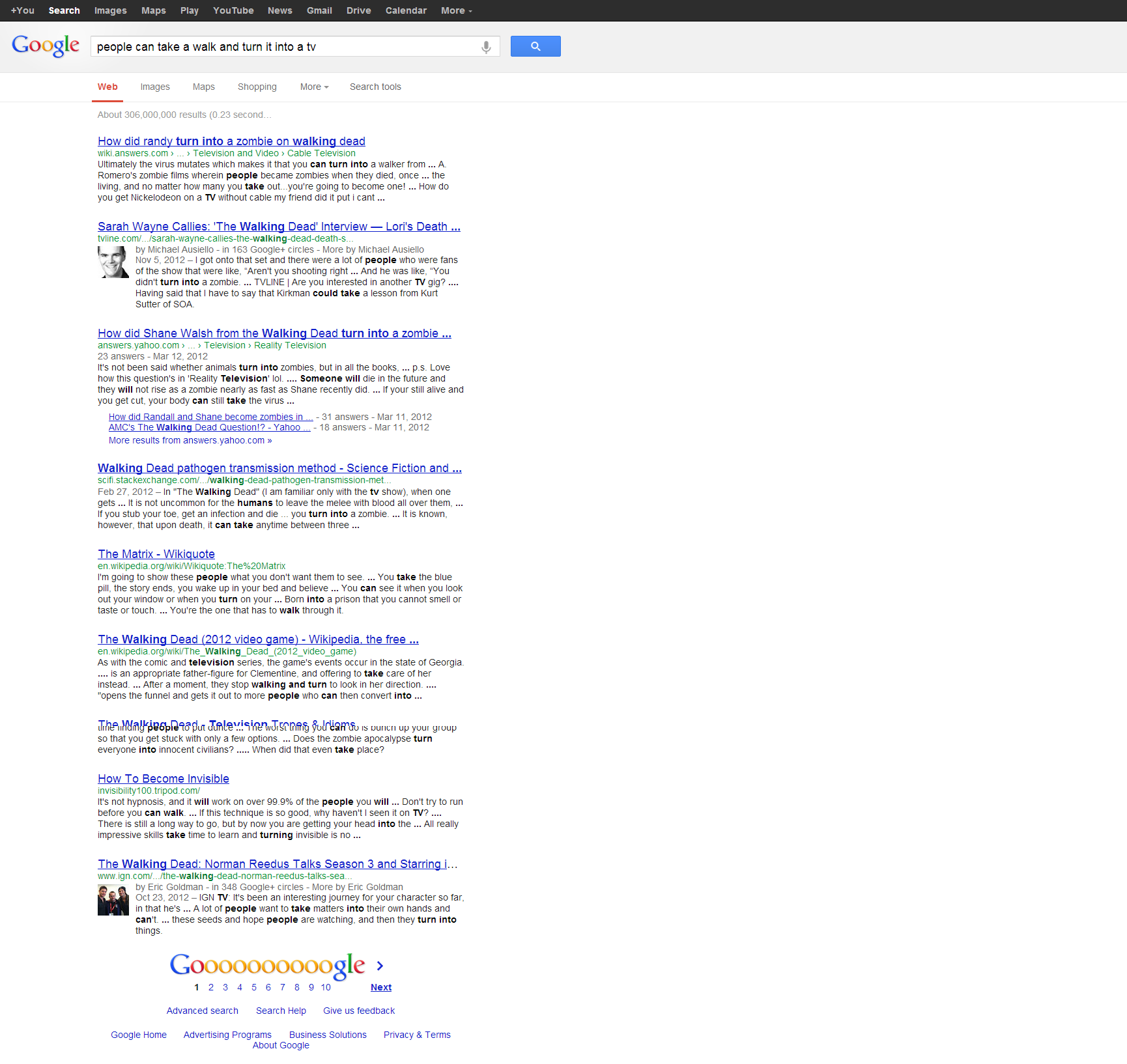The image size is (1127, 1064).
Task: Open How To Become Invisible result
Action: click(x=164, y=779)
